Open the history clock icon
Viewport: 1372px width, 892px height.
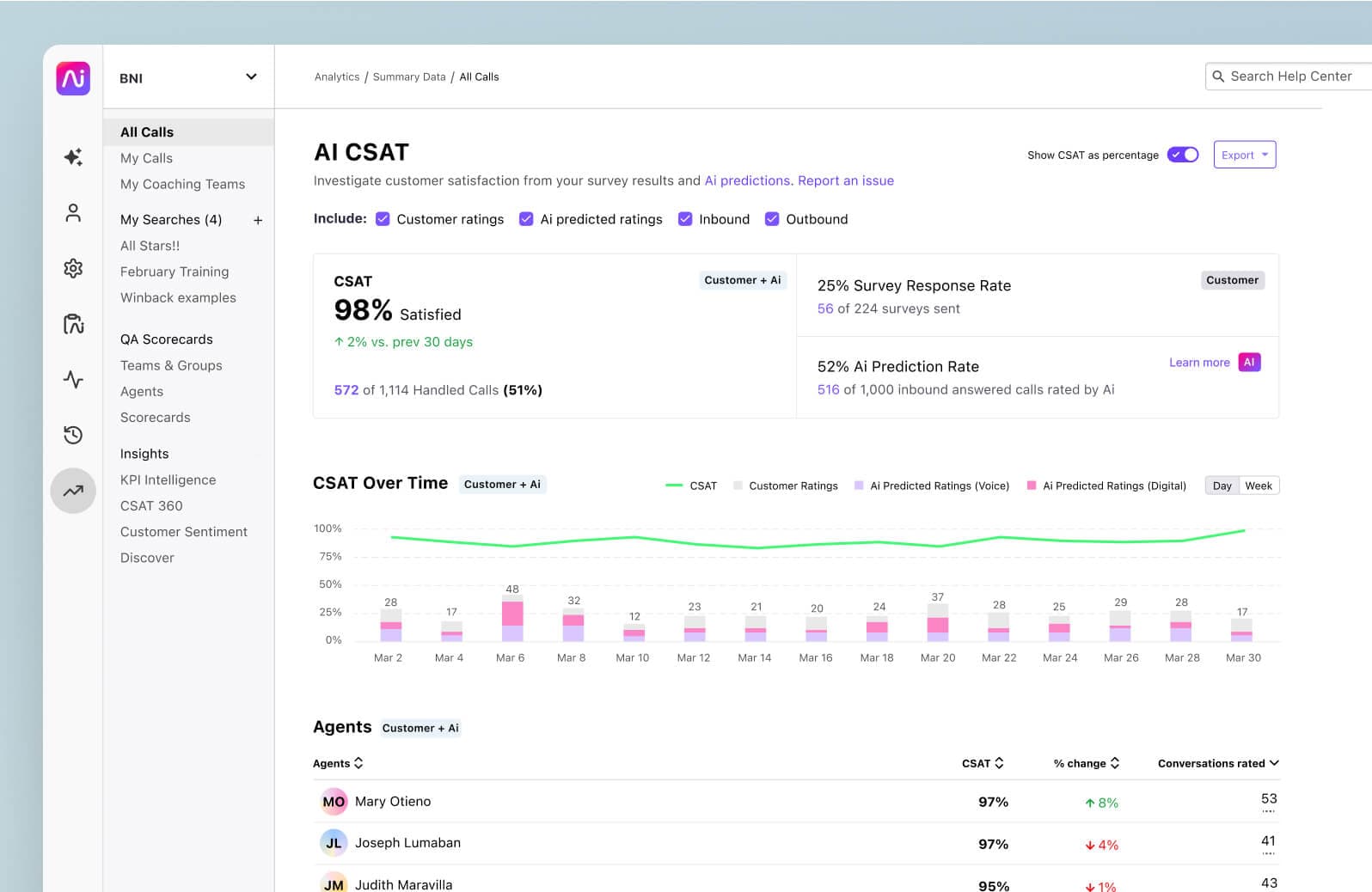(x=73, y=435)
